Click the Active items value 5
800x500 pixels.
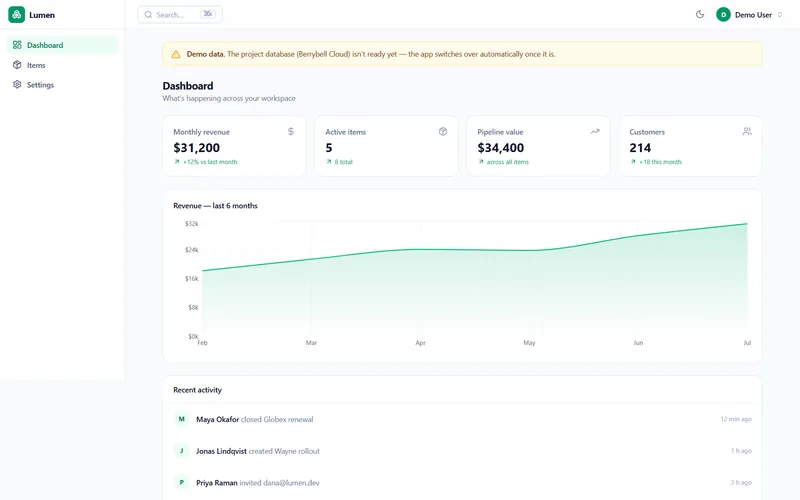[x=329, y=148]
